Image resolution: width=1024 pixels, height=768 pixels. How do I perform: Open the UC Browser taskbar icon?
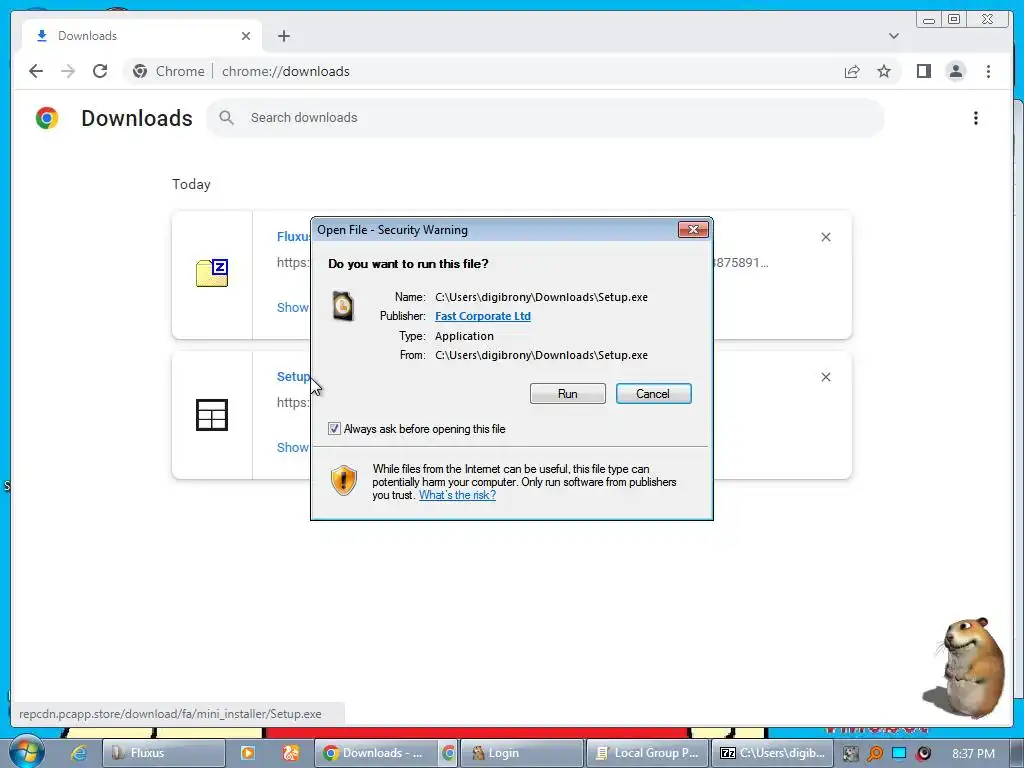point(291,753)
